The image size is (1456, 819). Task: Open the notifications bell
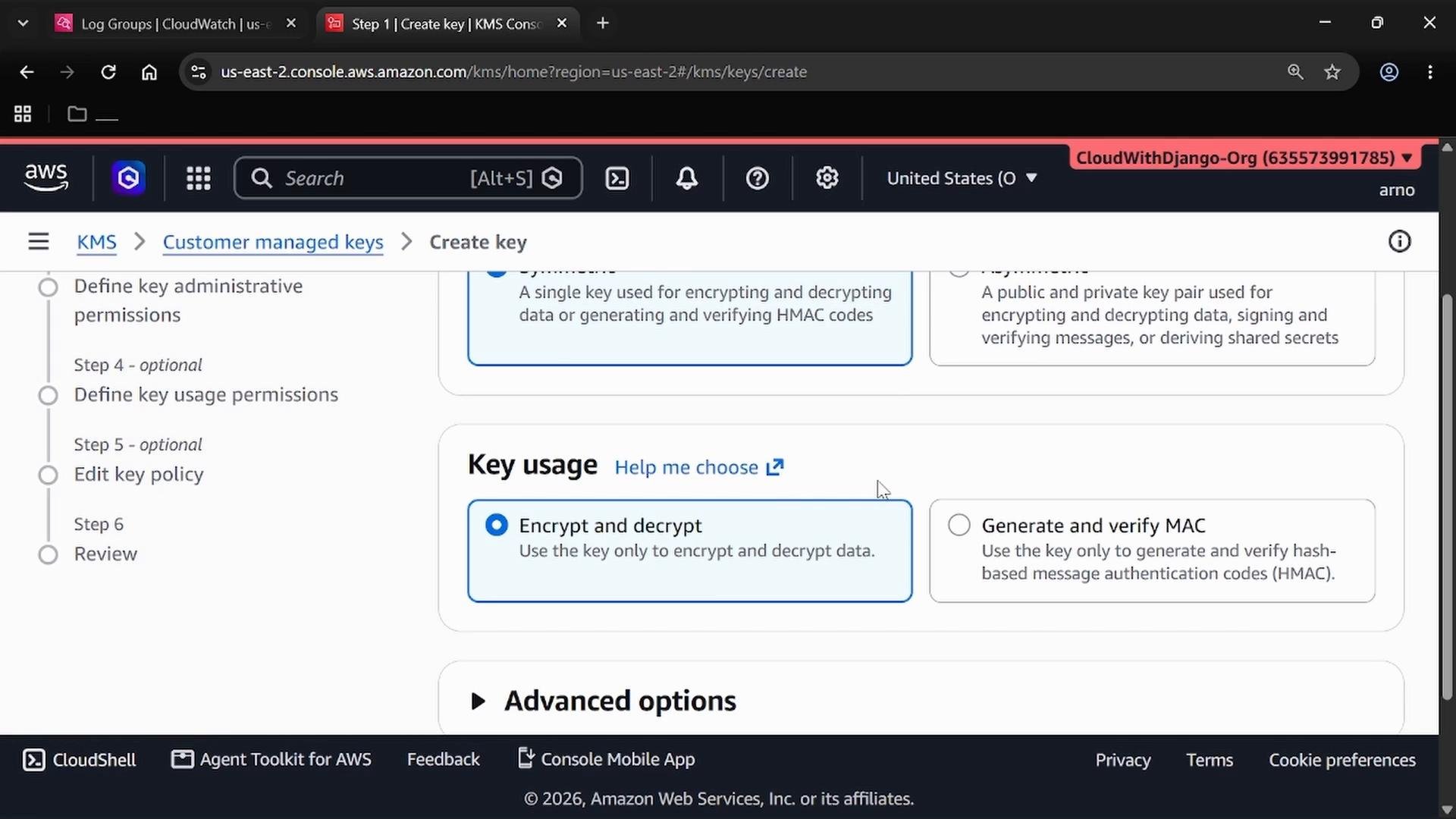pyautogui.click(x=687, y=178)
